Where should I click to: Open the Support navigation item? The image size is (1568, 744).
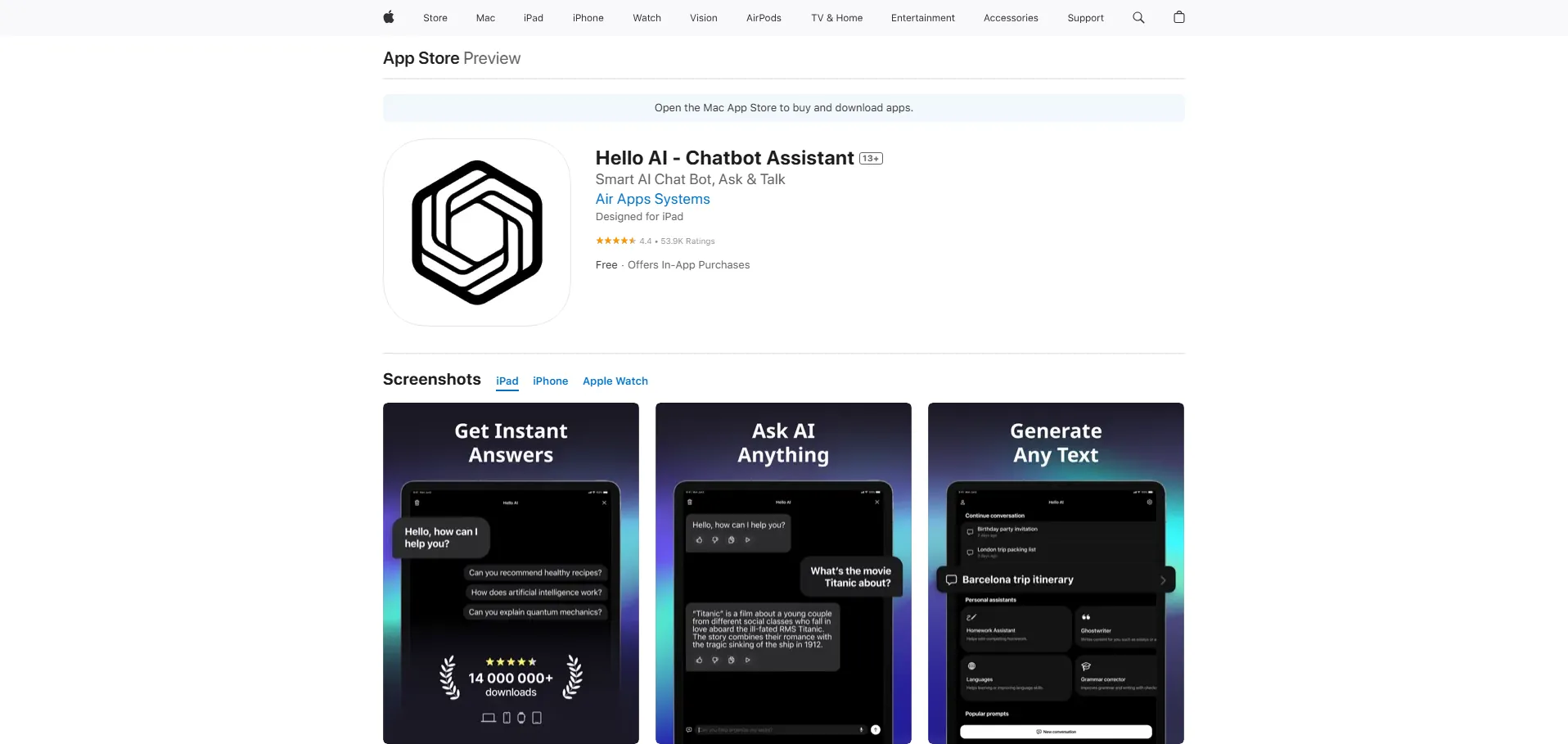1085,18
